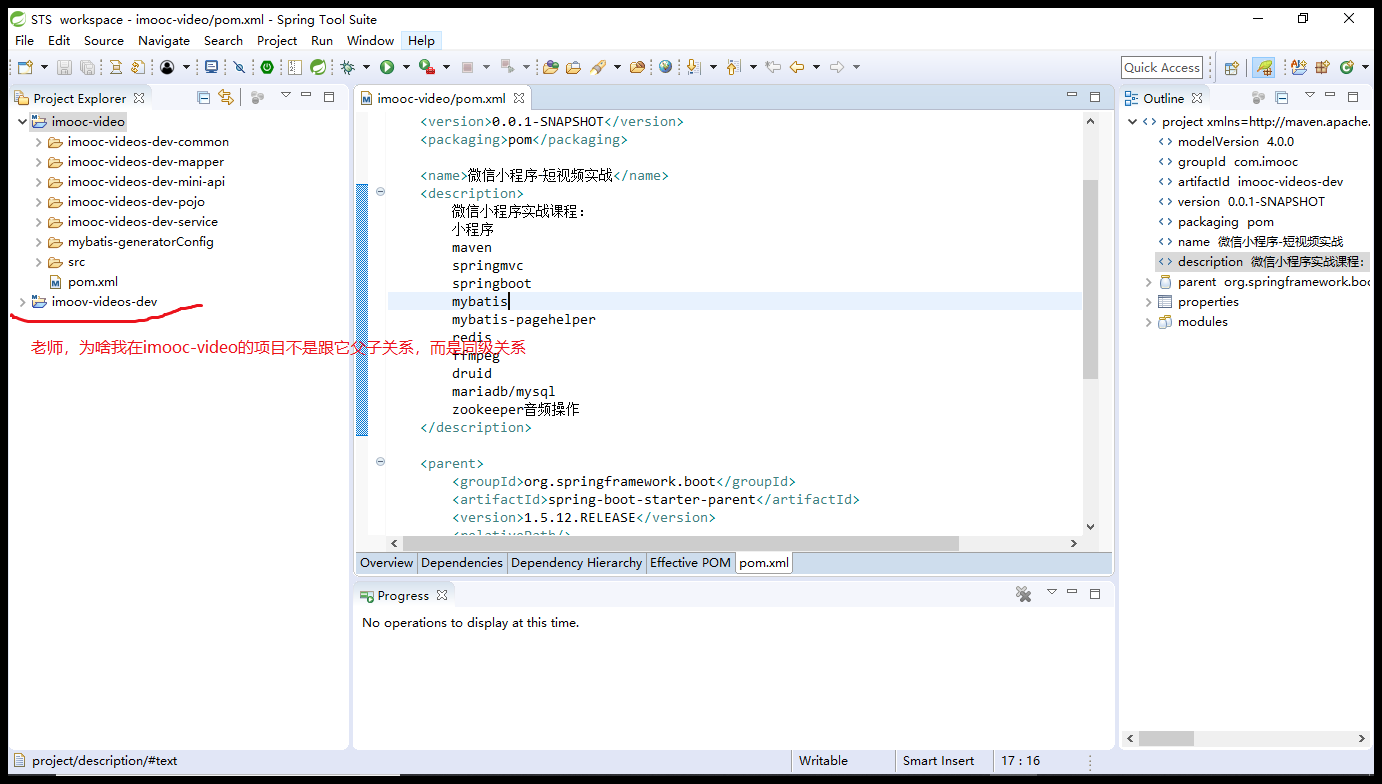Switch to the Overview editor tab
This screenshot has height=784, width=1382.
pos(386,562)
